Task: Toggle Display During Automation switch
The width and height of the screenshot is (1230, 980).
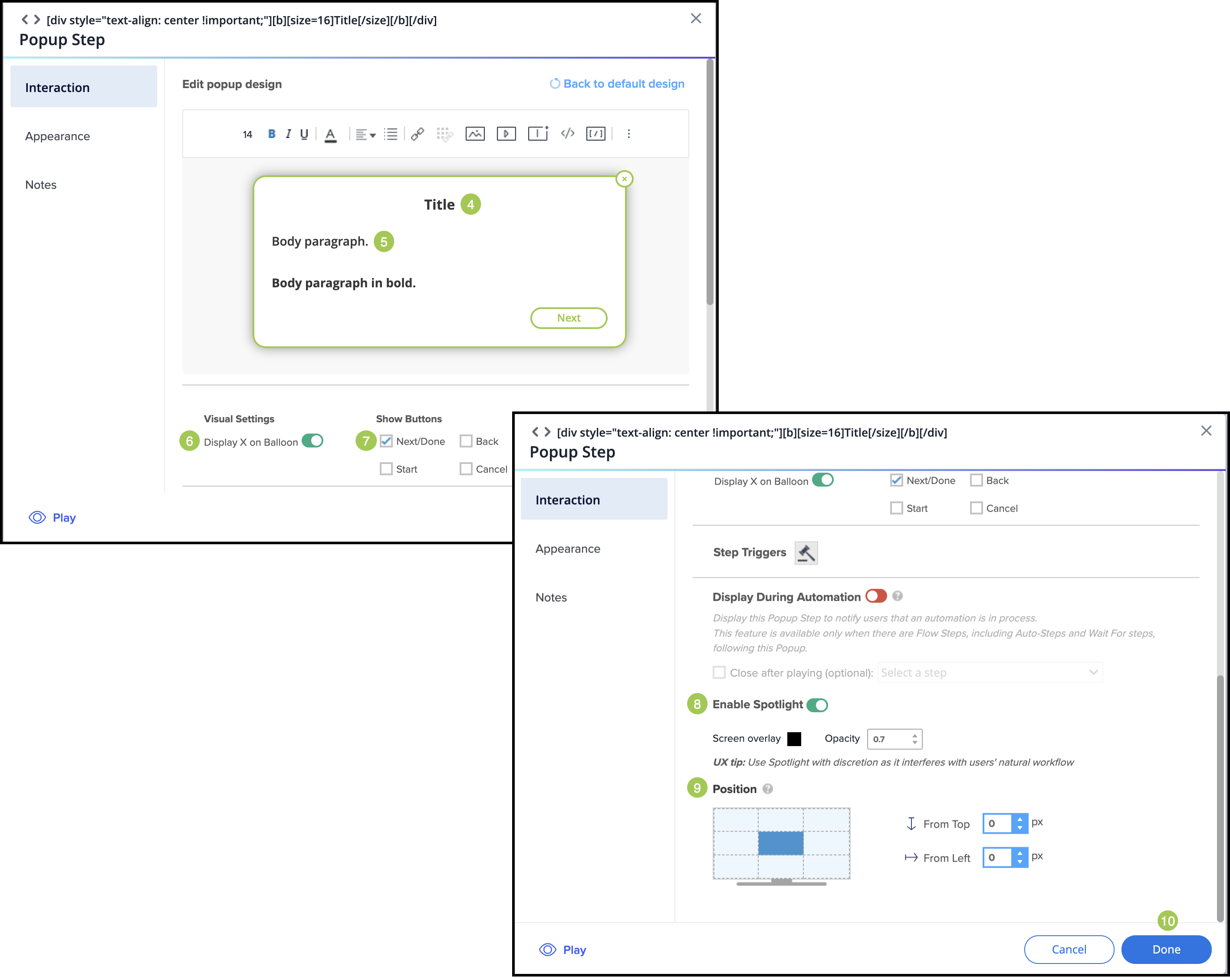Action: click(876, 596)
